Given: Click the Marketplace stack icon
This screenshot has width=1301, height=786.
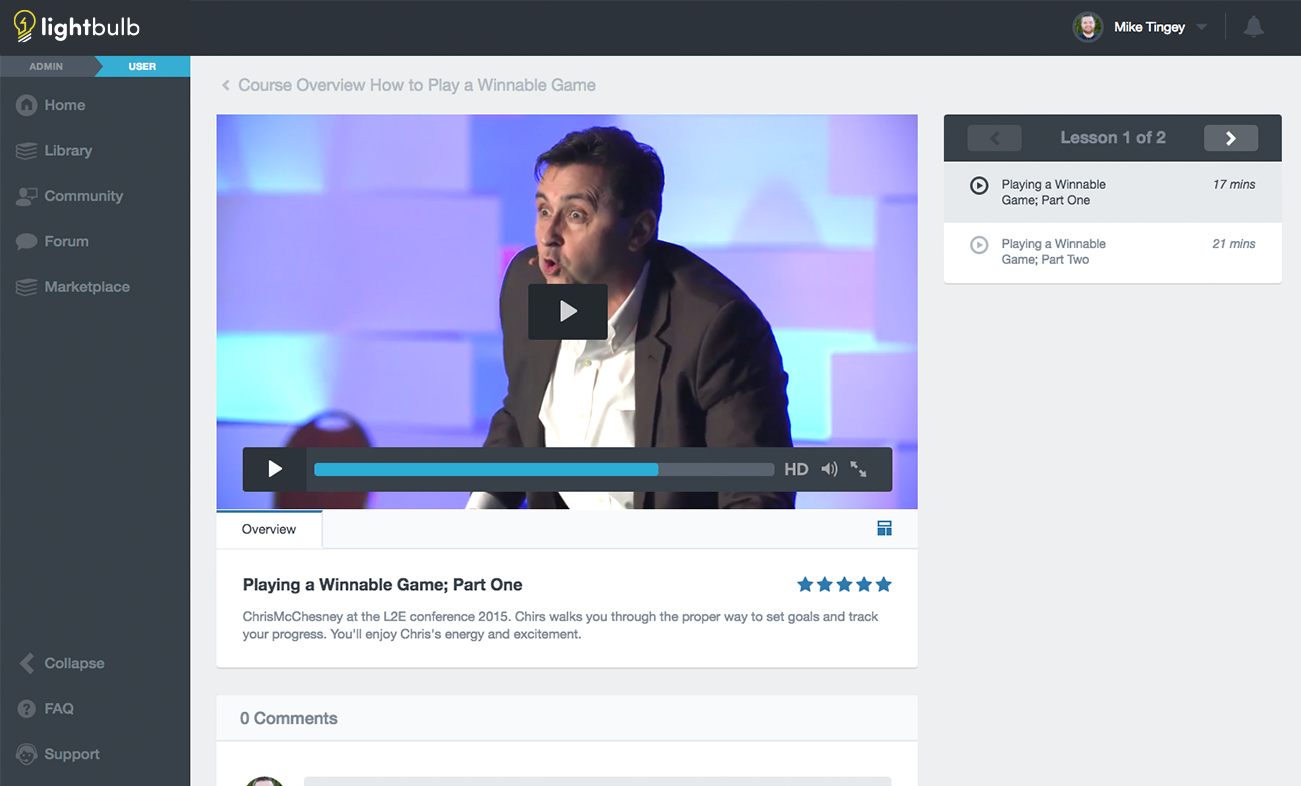Looking at the screenshot, I should tap(27, 287).
